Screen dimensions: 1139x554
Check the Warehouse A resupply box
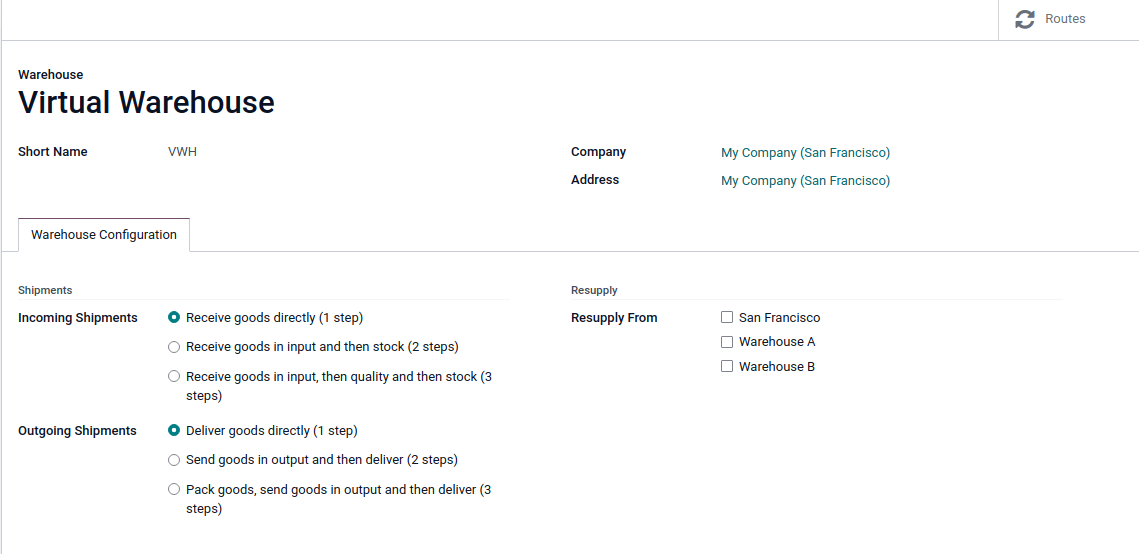[x=727, y=342]
